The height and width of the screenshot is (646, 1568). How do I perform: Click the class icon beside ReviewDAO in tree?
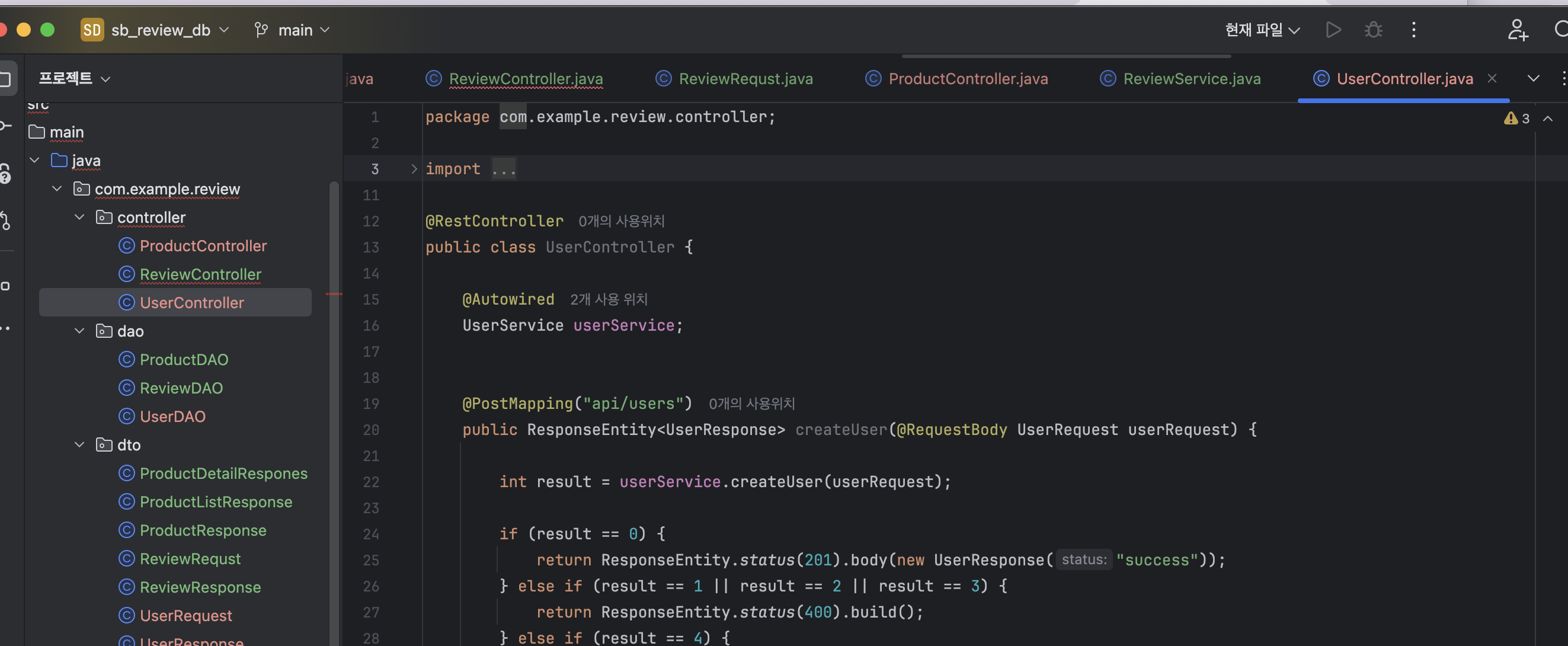(126, 388)
